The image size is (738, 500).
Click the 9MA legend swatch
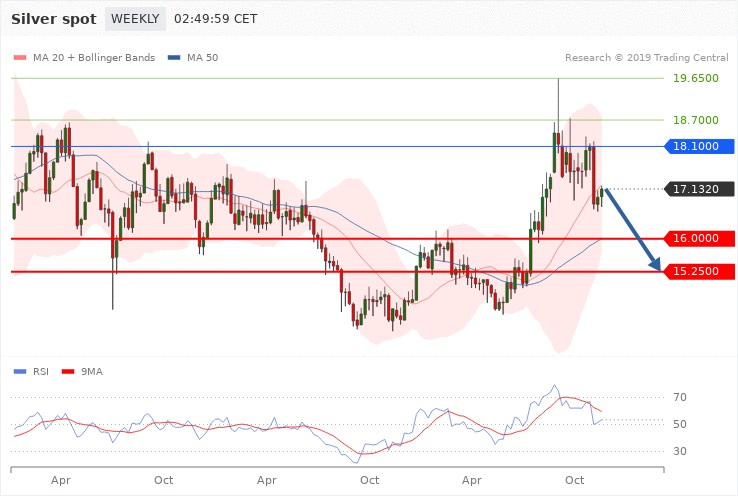coord(68,371)
